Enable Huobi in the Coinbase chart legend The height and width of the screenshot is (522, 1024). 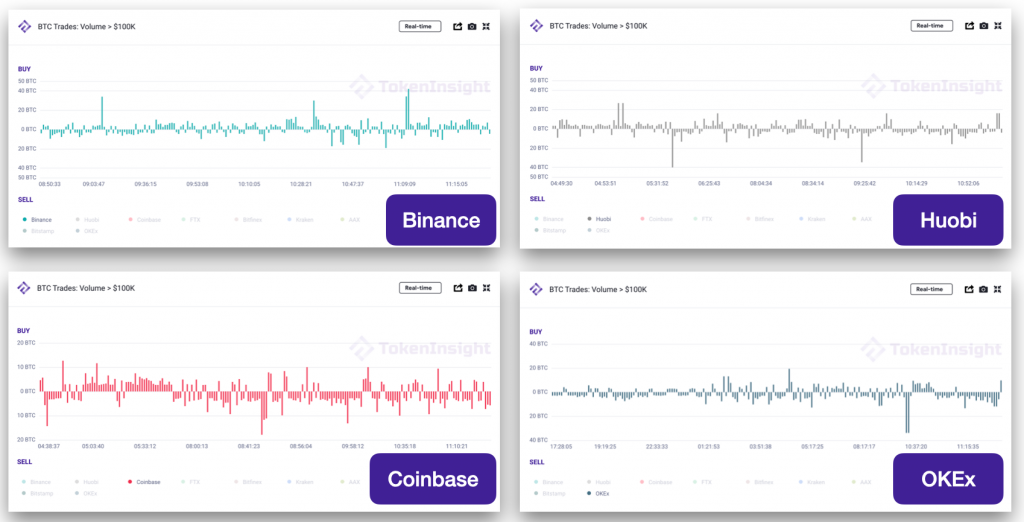[x=86, y=481]
